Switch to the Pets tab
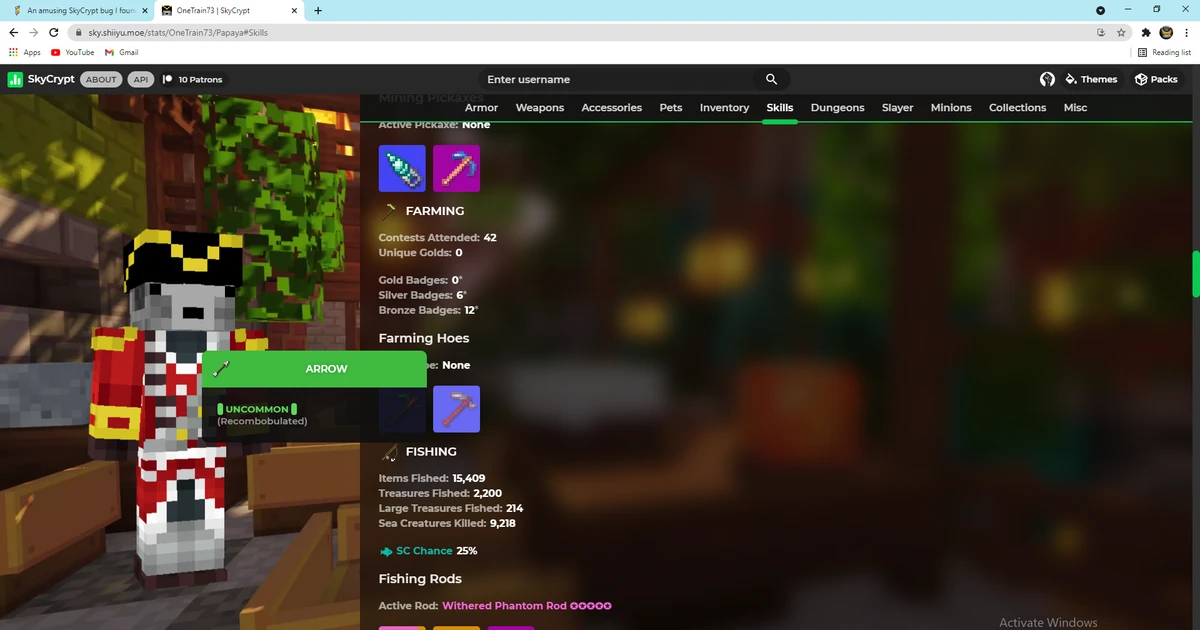 (670, 107)
